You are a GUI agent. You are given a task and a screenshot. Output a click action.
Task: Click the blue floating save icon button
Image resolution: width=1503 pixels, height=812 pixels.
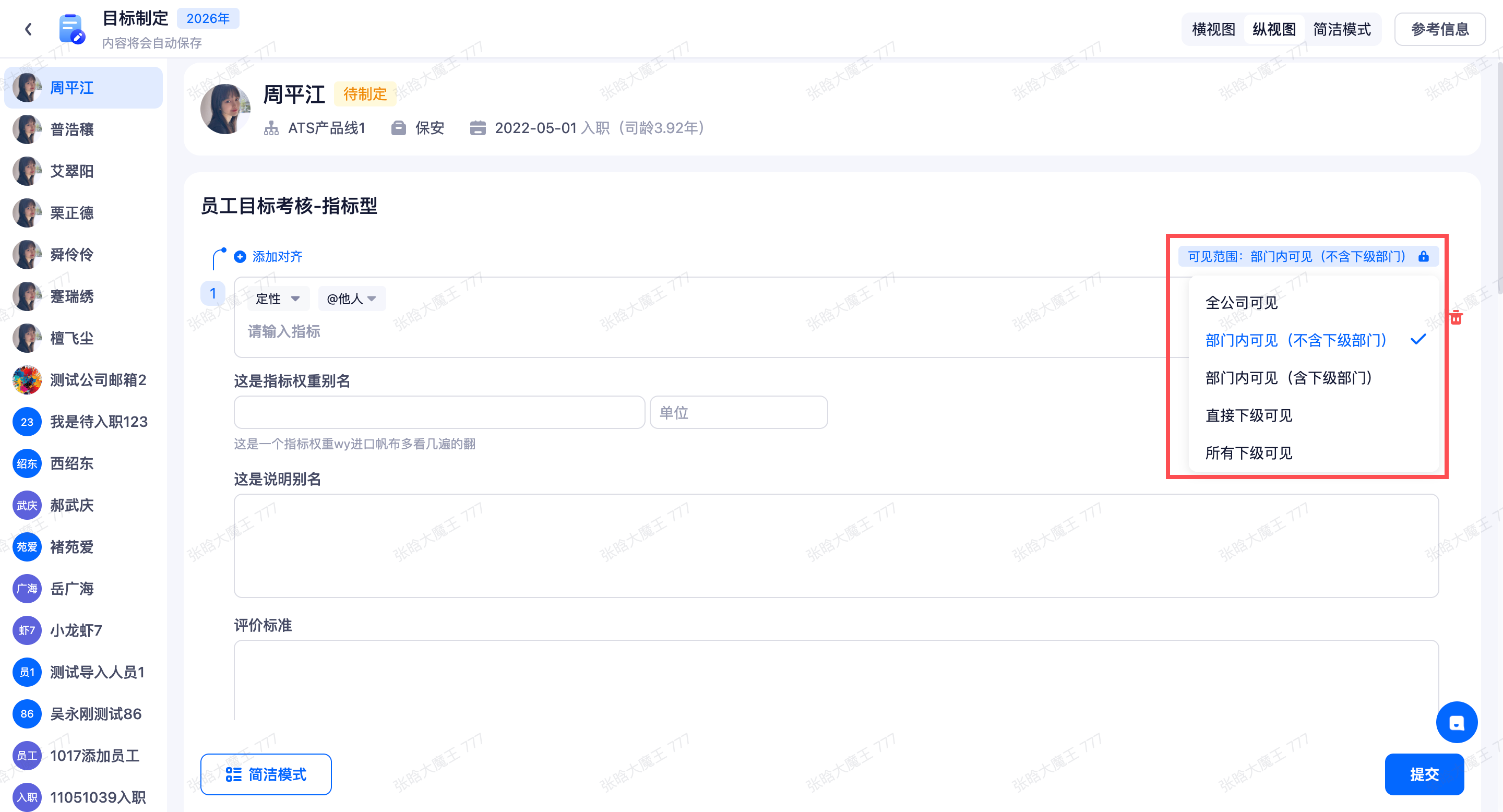1457,722
